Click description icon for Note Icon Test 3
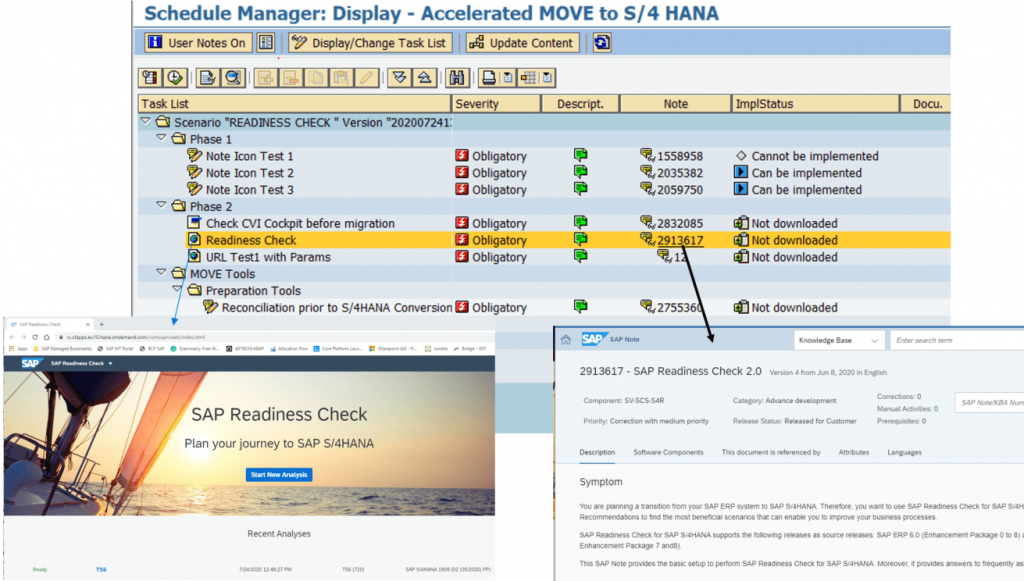Screen dimensions: 1024x581 (581, 189)
